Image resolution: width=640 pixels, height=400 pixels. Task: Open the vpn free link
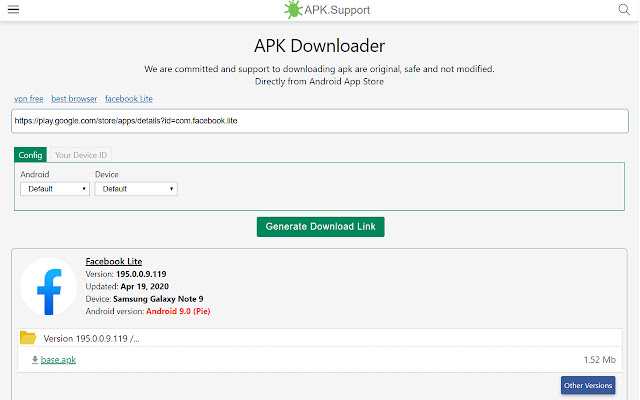[29, 99]
